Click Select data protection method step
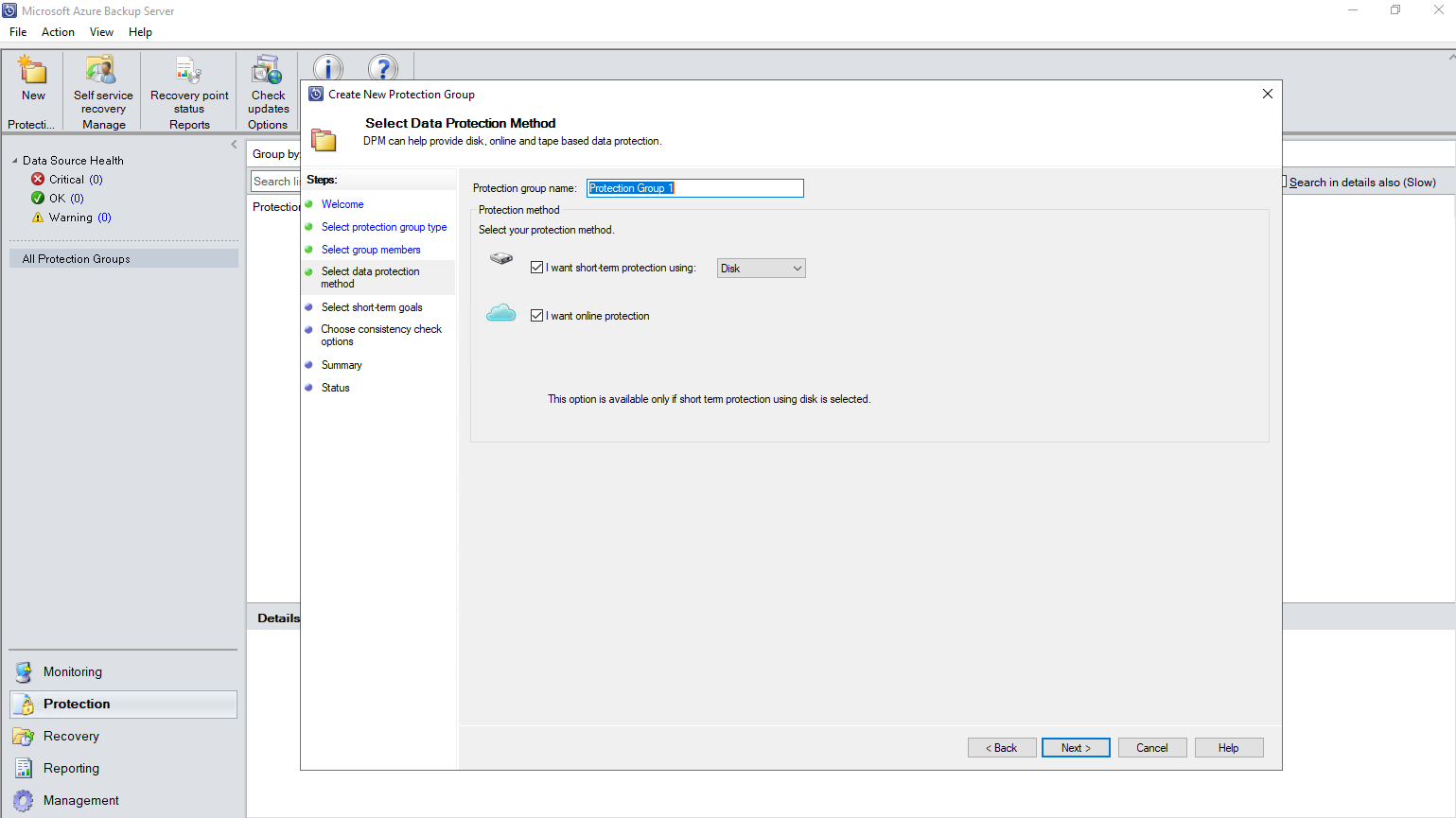This screenshot has width=1456, height=818. 370,277
